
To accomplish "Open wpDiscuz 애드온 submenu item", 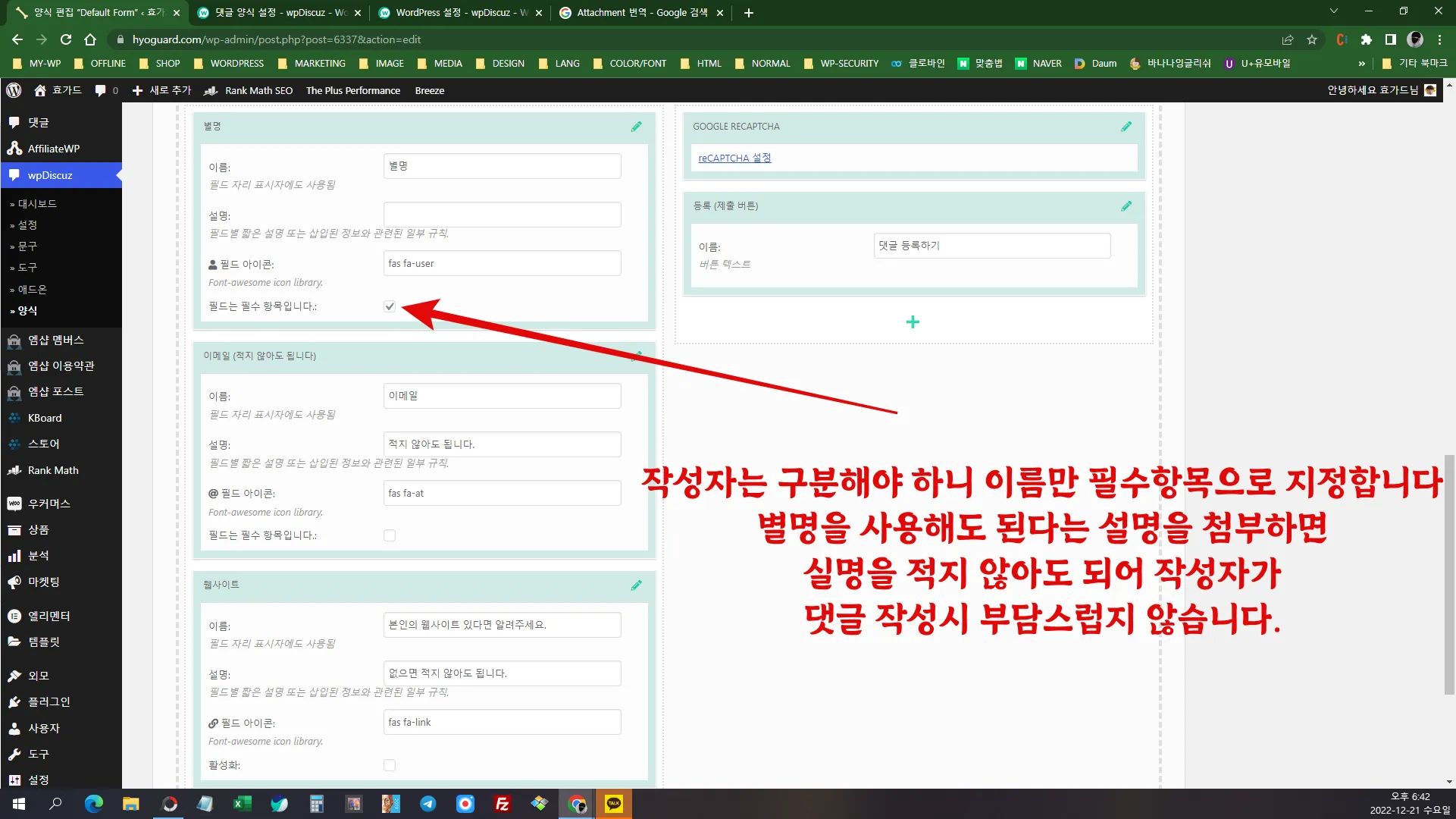I will (33, 290).
